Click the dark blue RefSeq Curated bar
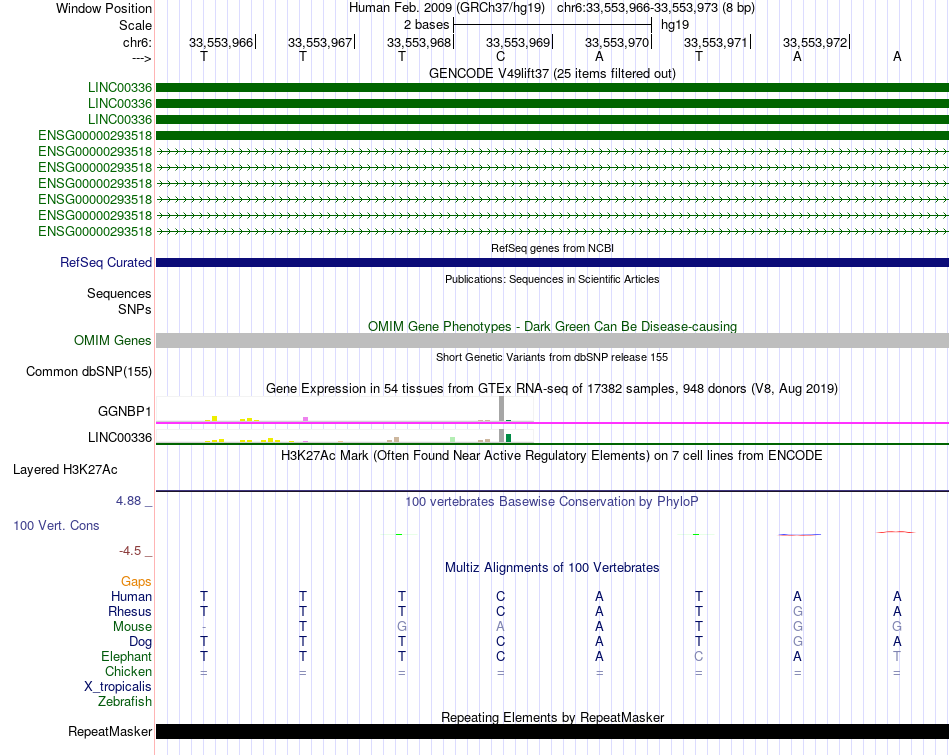Viewport: 950px width, 755px height. coord(552,262)
